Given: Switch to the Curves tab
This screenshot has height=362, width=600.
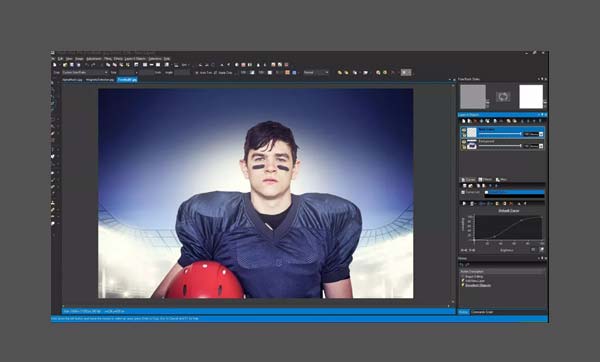Looking at the screenshot, I should click(x=468, y=179).
